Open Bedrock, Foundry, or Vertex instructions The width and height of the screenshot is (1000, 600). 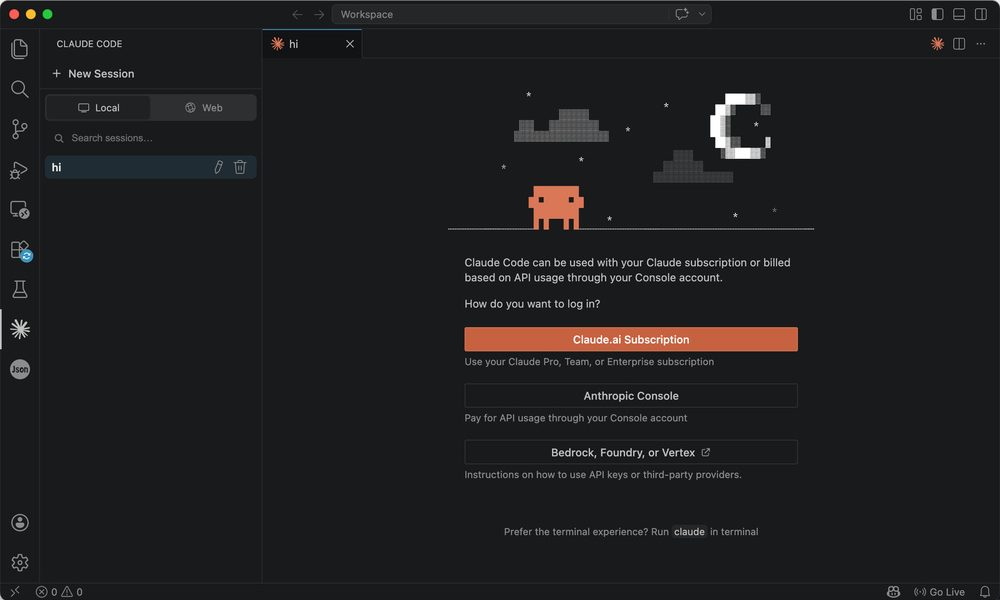tap(631, 452)
